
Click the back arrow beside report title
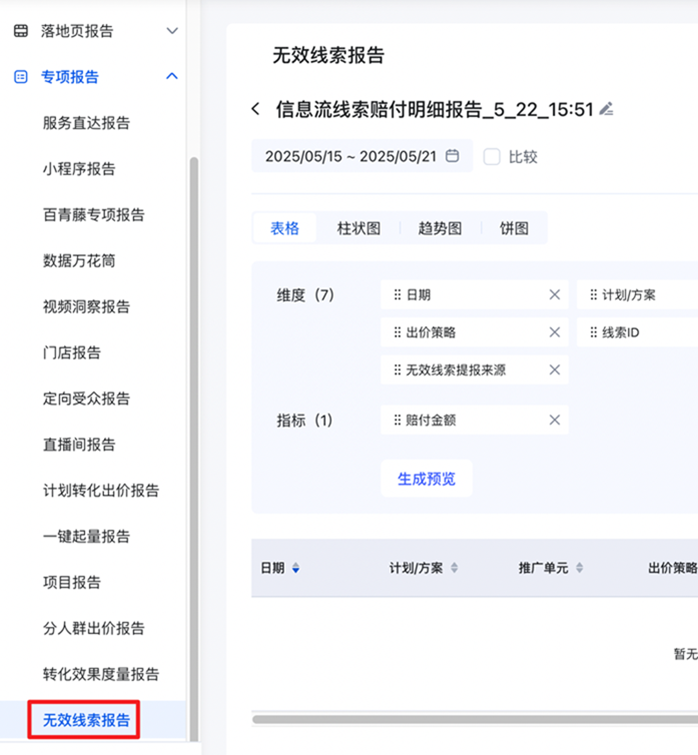point(256,109)
